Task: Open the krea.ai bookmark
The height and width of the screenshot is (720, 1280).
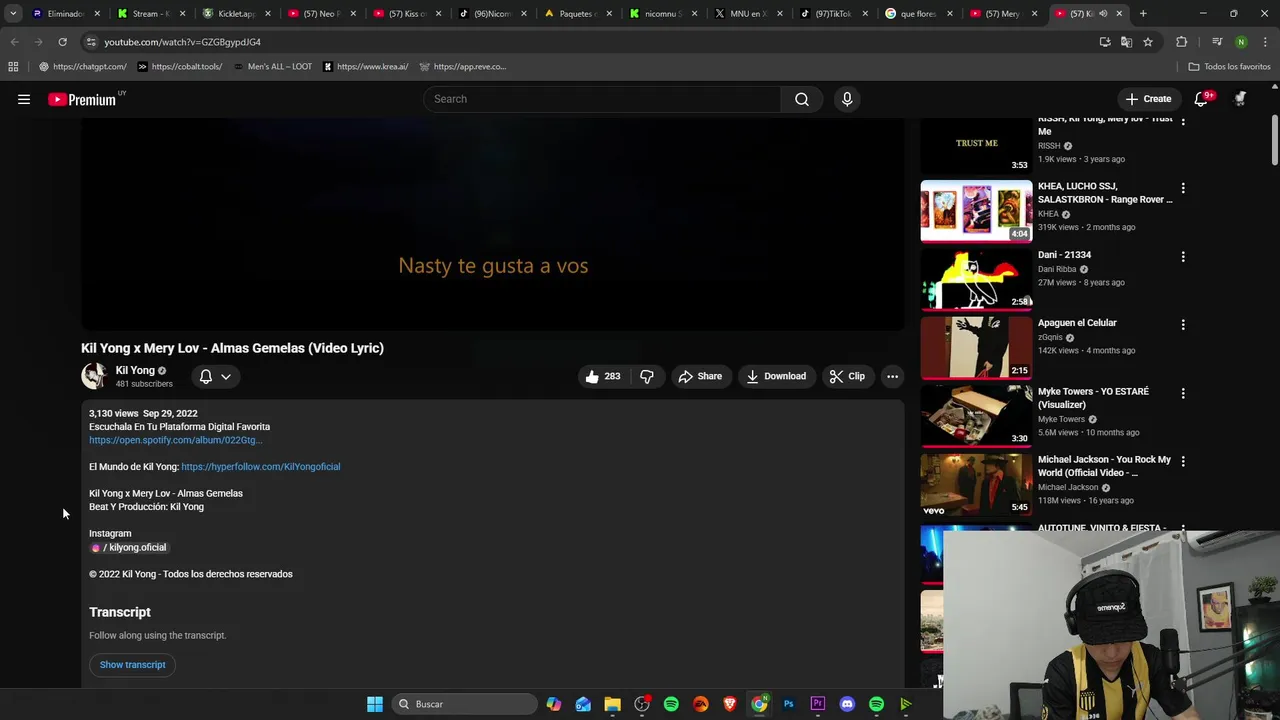Action: click(x=365, y=67)
